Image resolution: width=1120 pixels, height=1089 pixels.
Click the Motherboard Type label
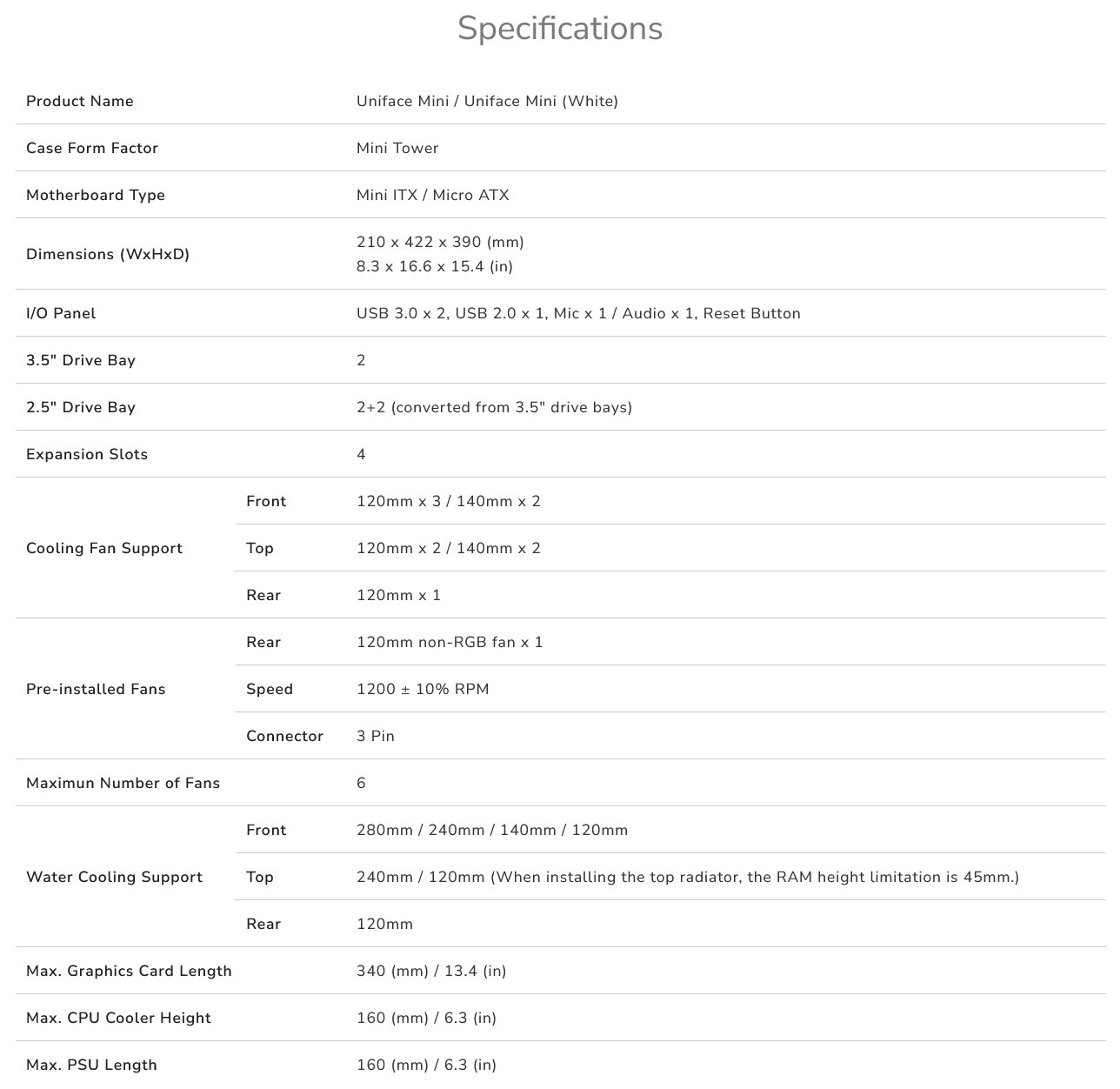(x=96, y=195)
